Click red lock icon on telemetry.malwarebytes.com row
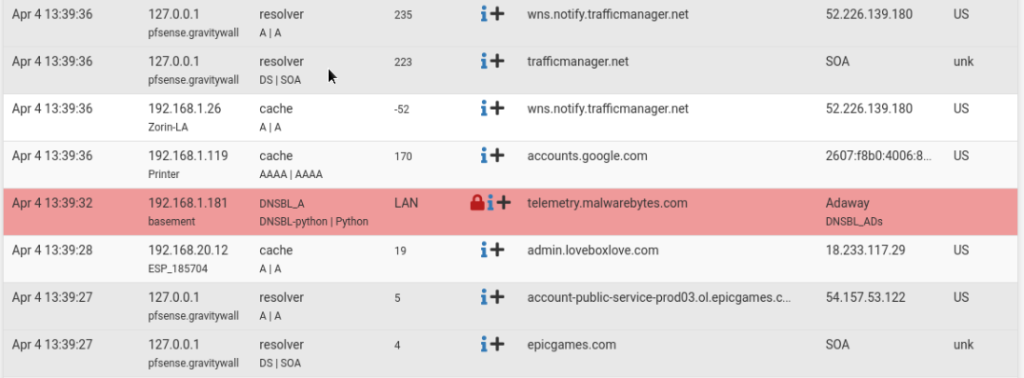 477,204
